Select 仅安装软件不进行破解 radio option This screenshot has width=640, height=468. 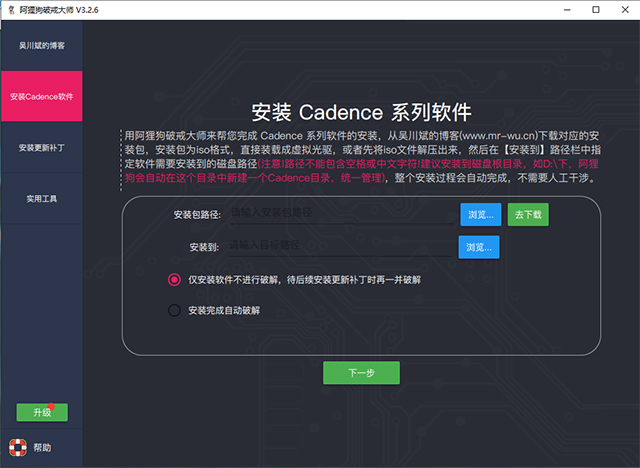[x=174, y=280]
